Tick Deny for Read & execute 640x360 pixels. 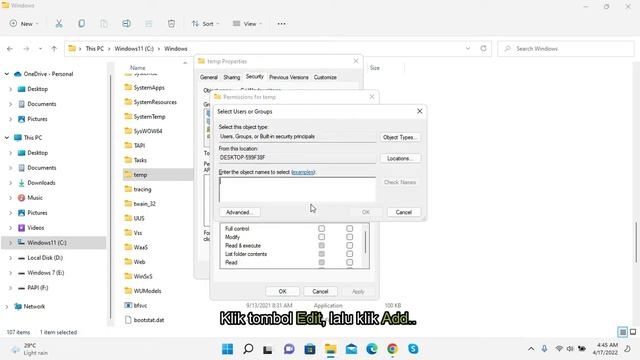[x=349, y=246]
